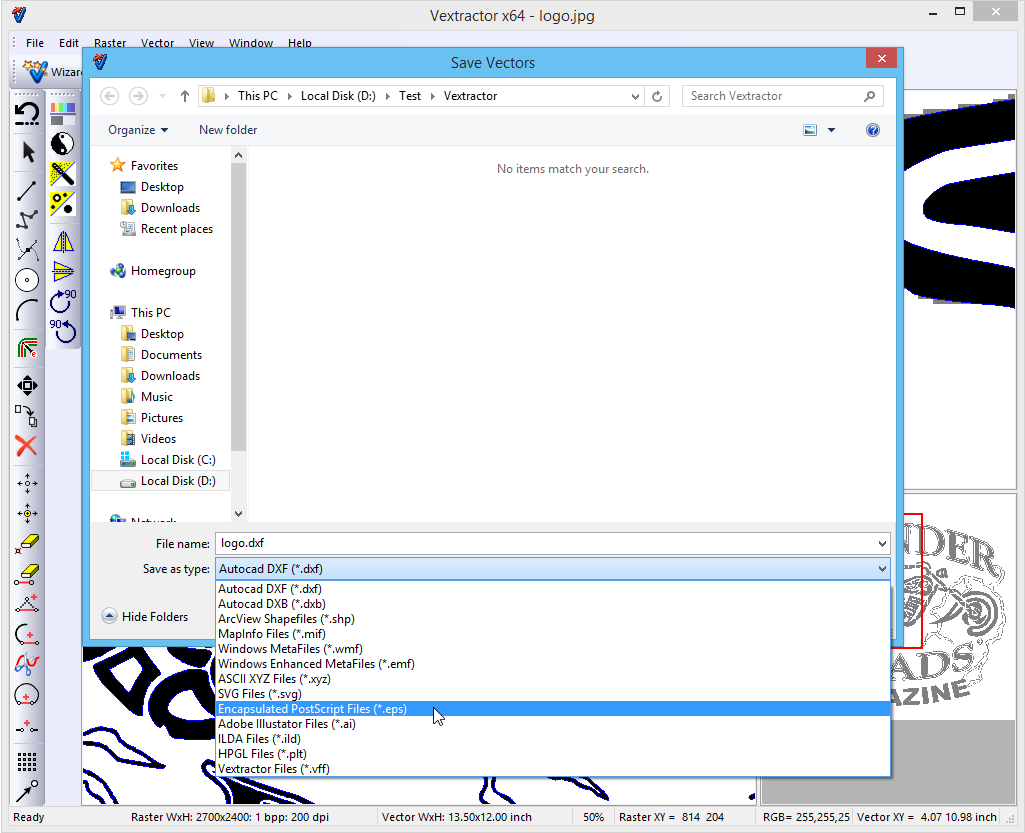The height and width of the screenshot is (833, 1025).
Task: Select the arrow pointer tool
Action: pos(28,152)
